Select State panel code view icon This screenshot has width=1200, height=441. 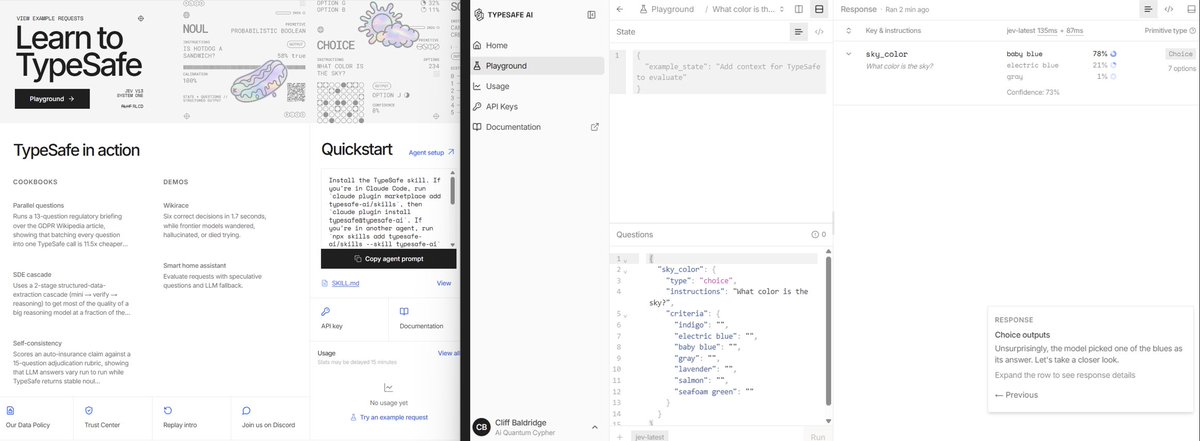819,32
